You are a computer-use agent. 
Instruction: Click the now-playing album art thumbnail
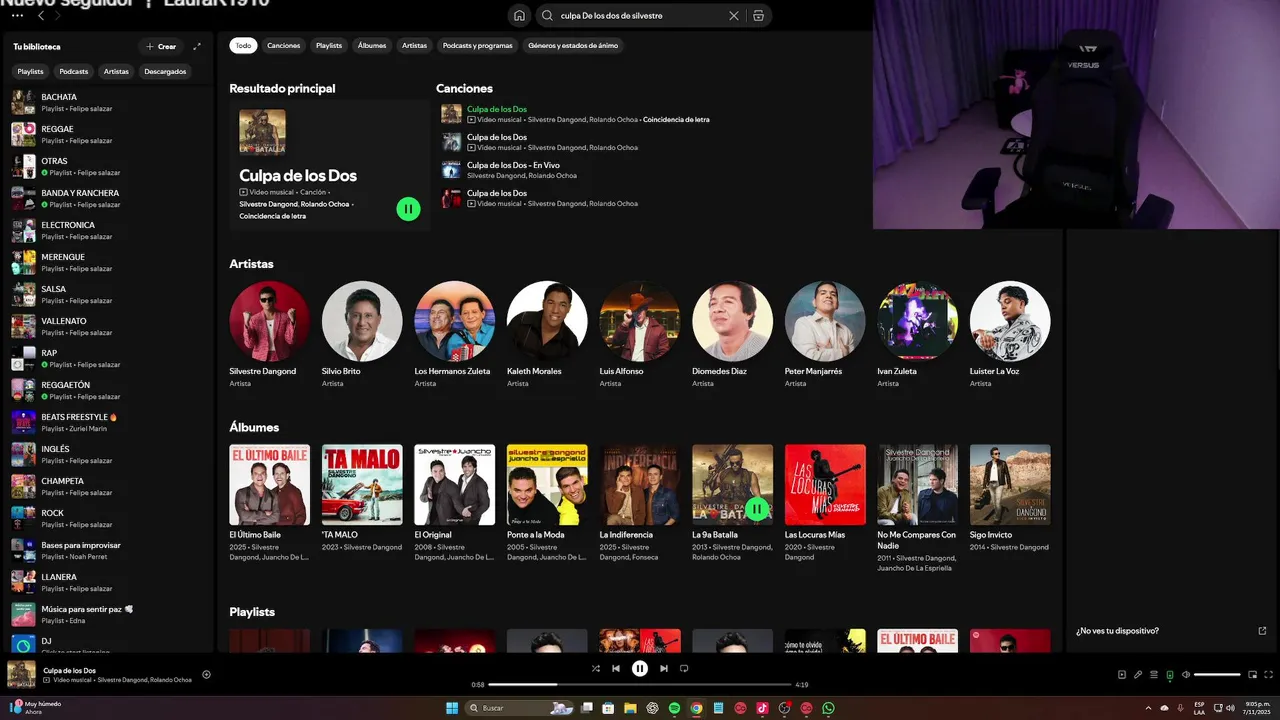22,674
